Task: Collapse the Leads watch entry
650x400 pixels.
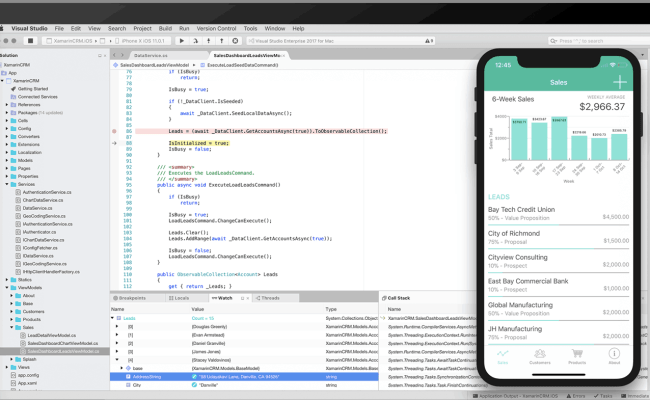Action: pyautogui.click(x=112, y=318)
